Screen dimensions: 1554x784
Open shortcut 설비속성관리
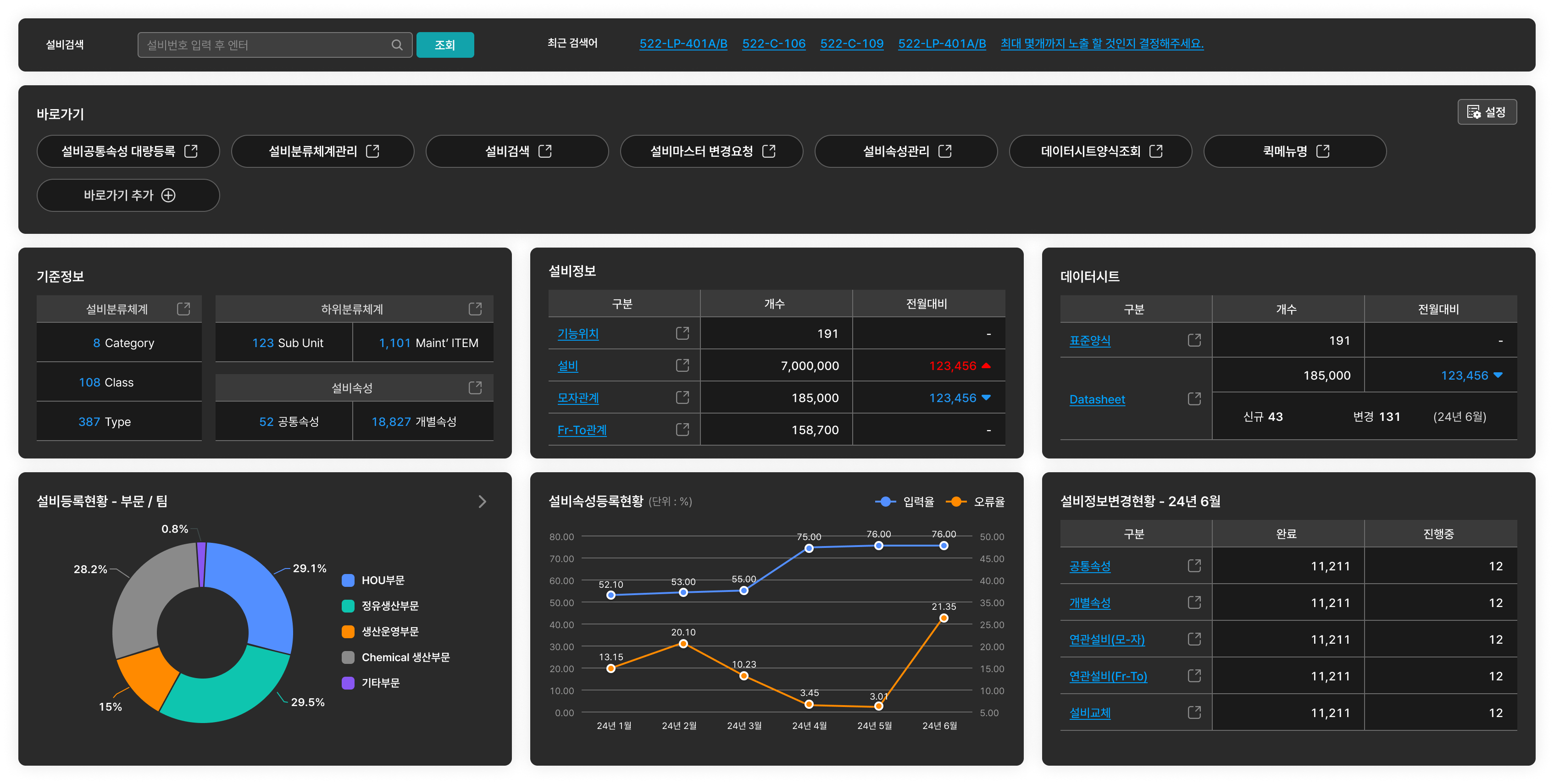point(905,151)
